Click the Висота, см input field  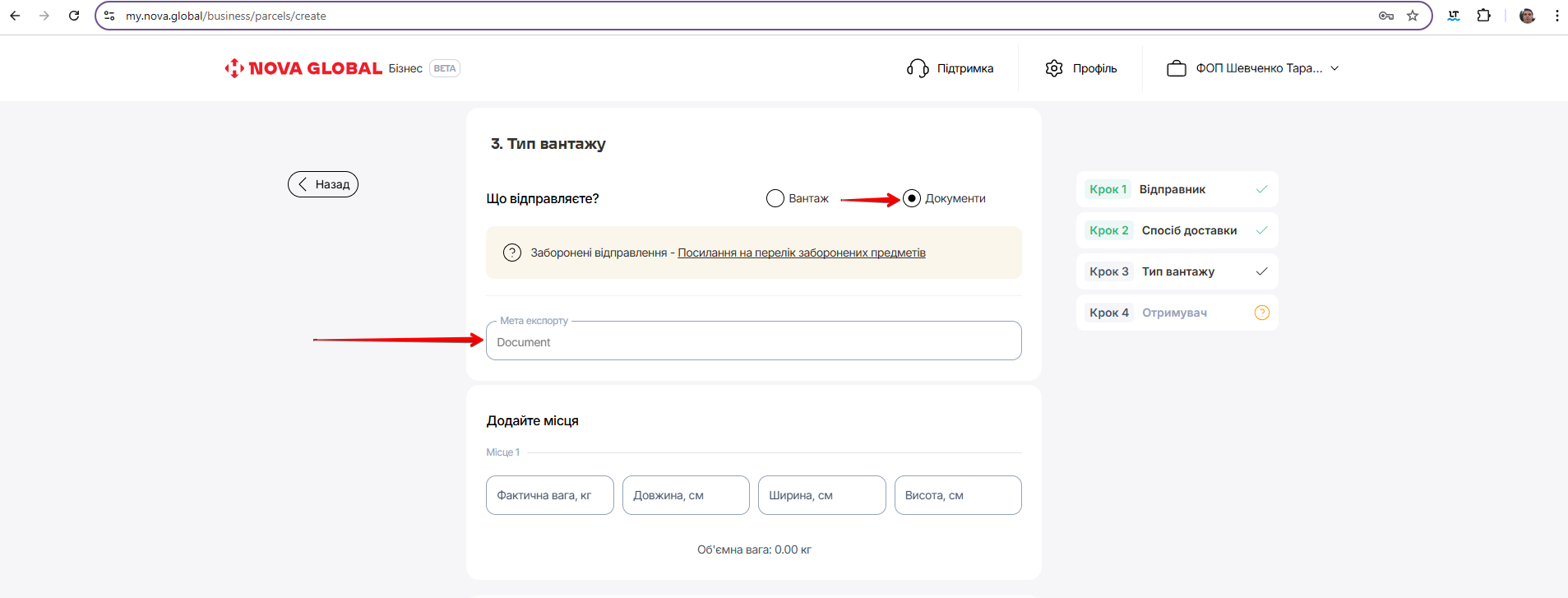(x=957, y=495)
